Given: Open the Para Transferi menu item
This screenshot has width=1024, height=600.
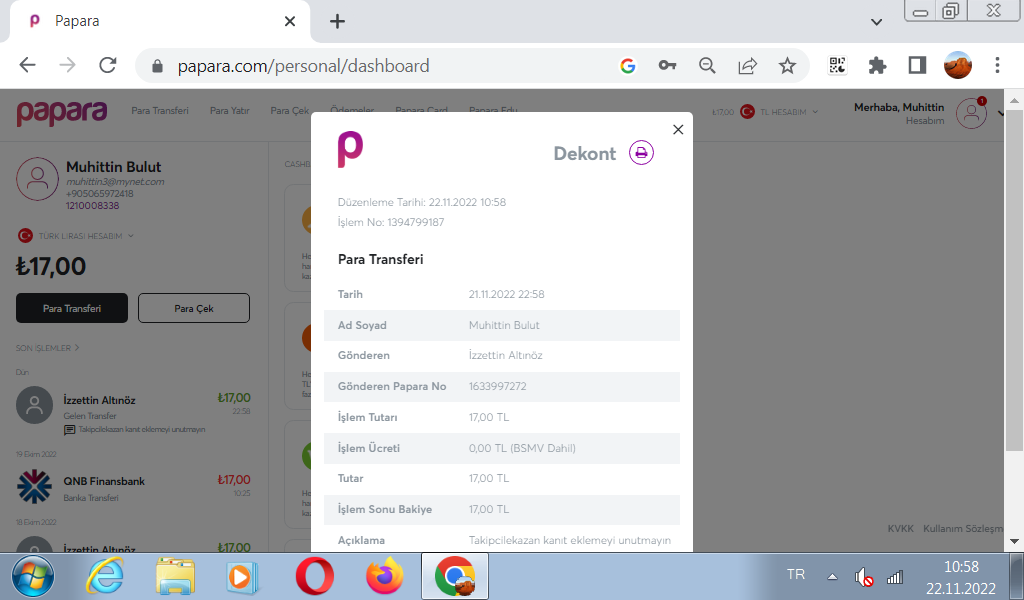Looking at the screenshot, I should [160, 111].
